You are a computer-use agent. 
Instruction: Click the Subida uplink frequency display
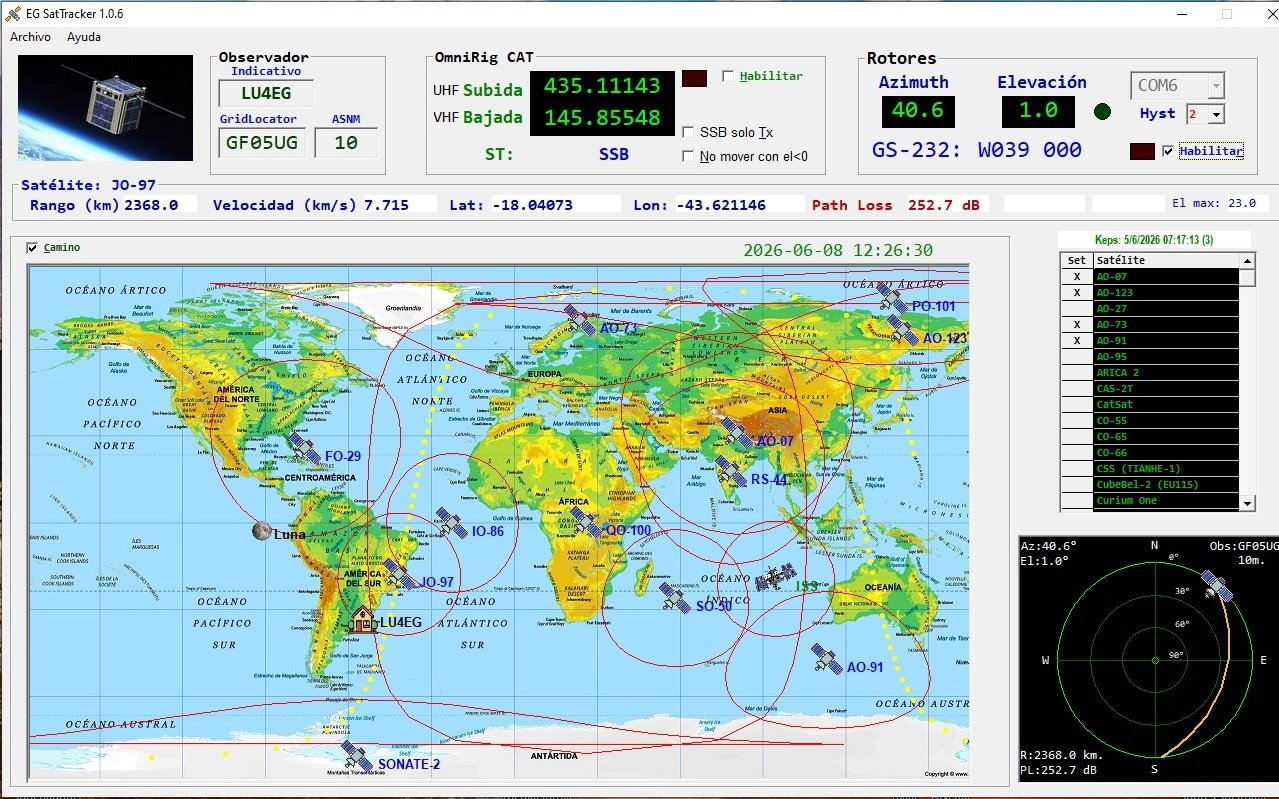601,87
